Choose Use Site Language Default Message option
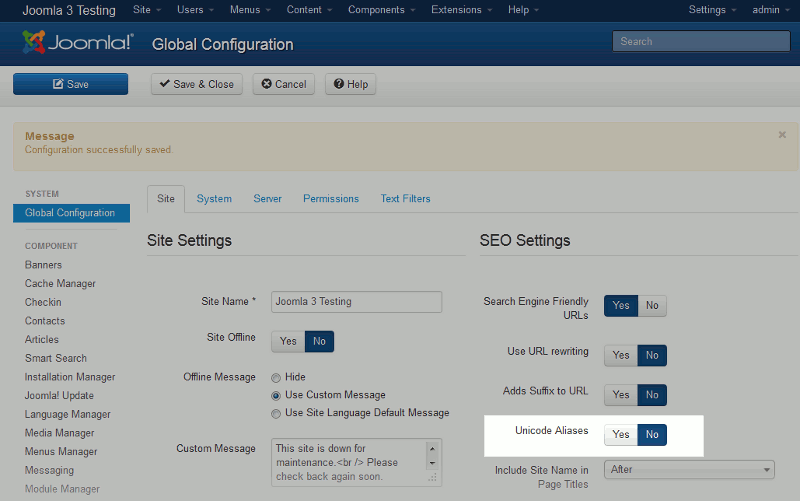This screenshot has height=501, width=800. (276, 413)
